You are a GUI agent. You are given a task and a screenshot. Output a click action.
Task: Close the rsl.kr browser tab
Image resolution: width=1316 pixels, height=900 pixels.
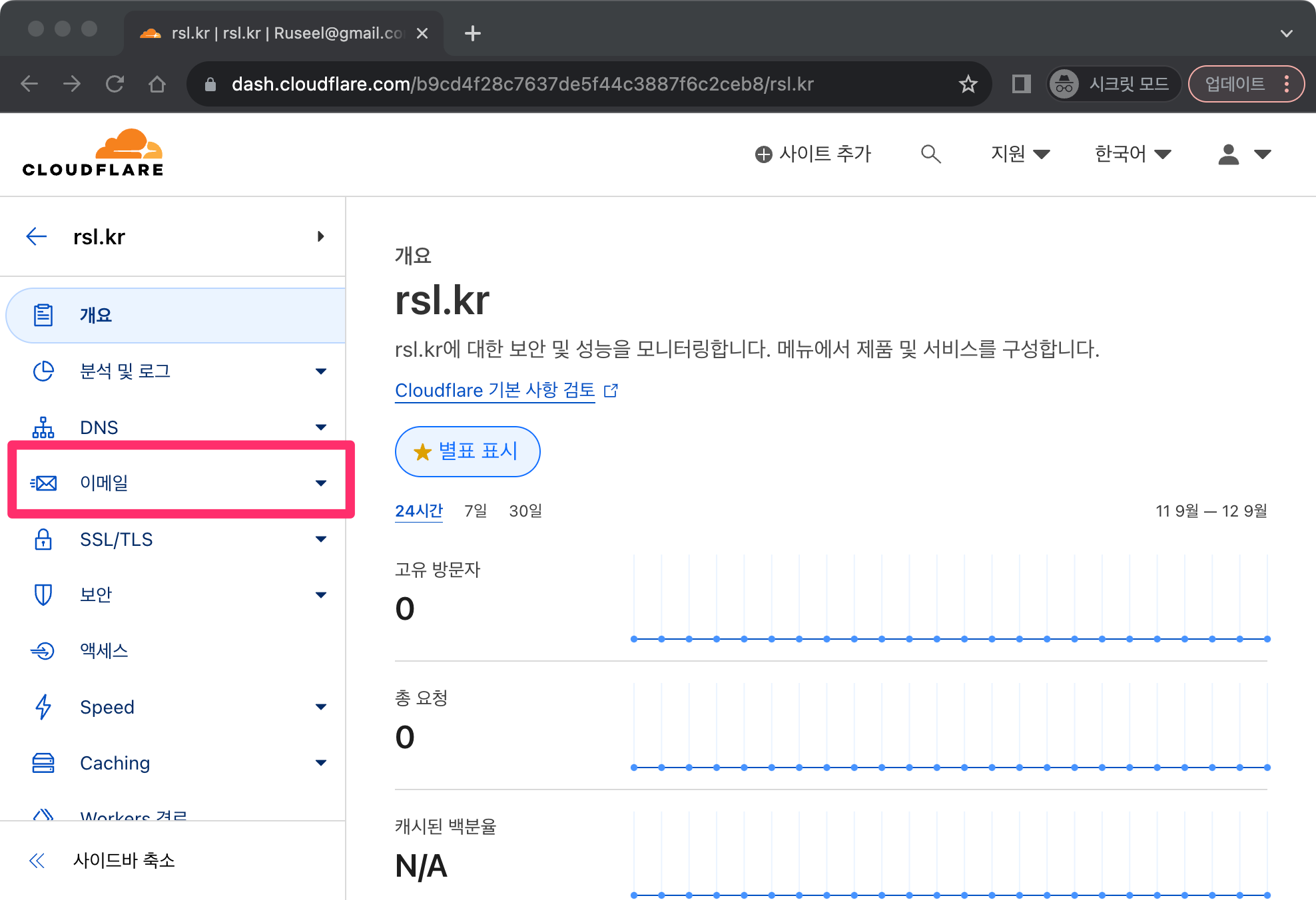422,33
